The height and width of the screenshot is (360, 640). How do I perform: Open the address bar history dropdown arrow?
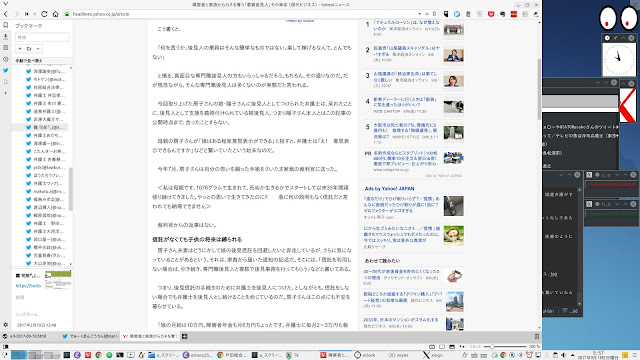tap(419, 14)
